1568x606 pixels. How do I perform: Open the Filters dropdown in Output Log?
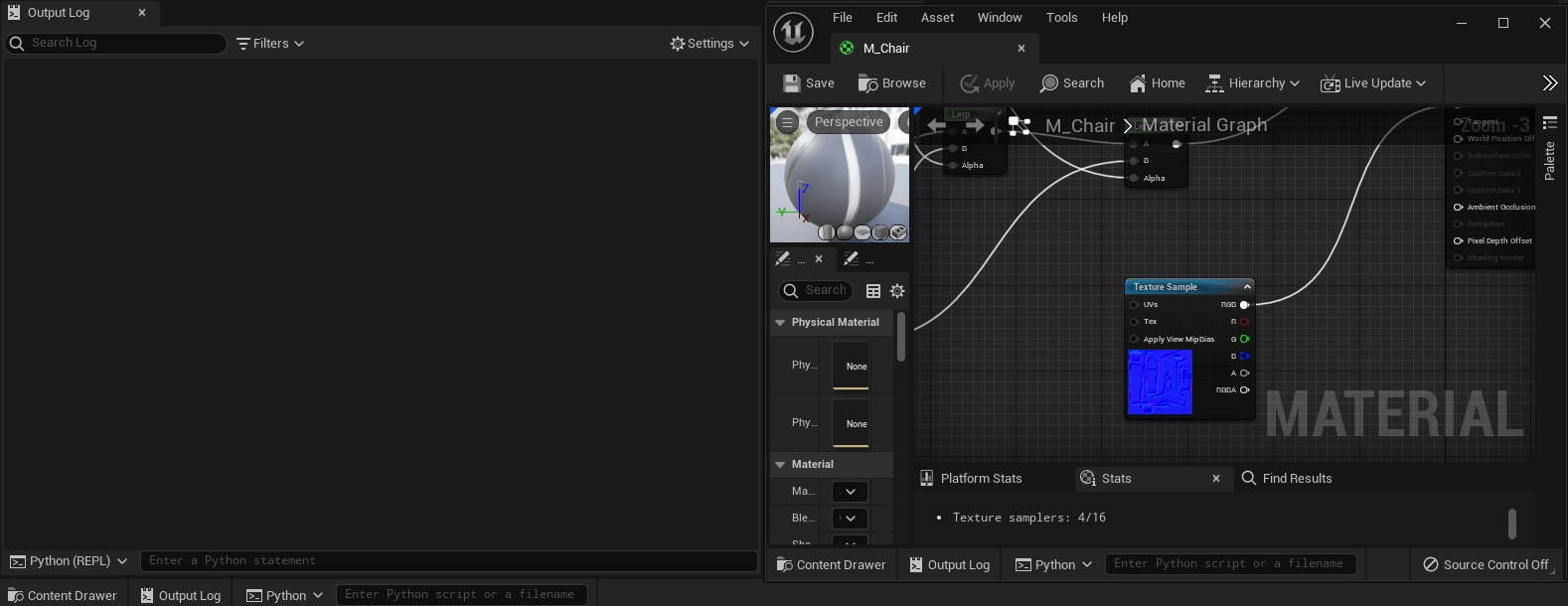[270, 44]
